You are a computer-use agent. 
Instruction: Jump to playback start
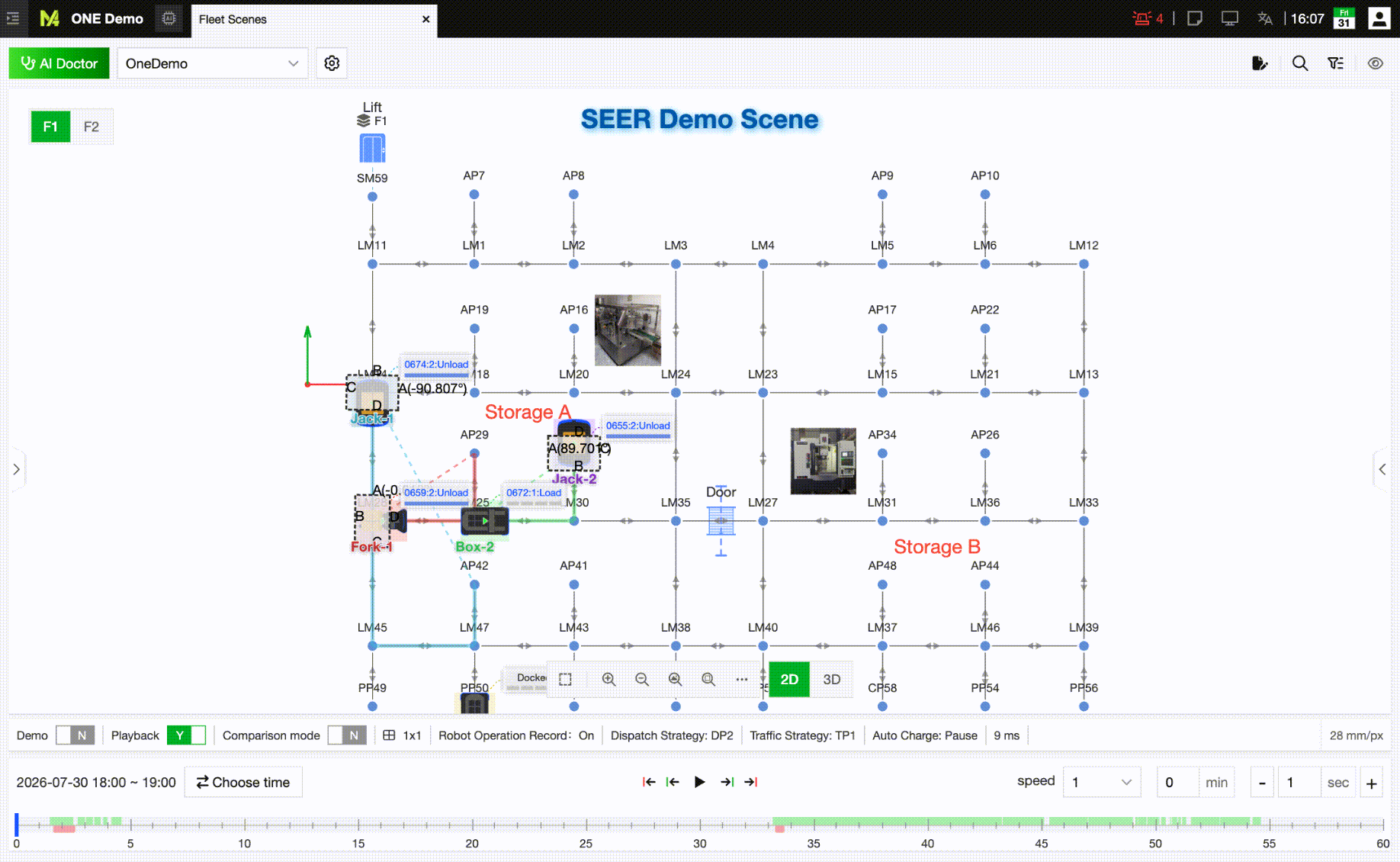(649, 782)
